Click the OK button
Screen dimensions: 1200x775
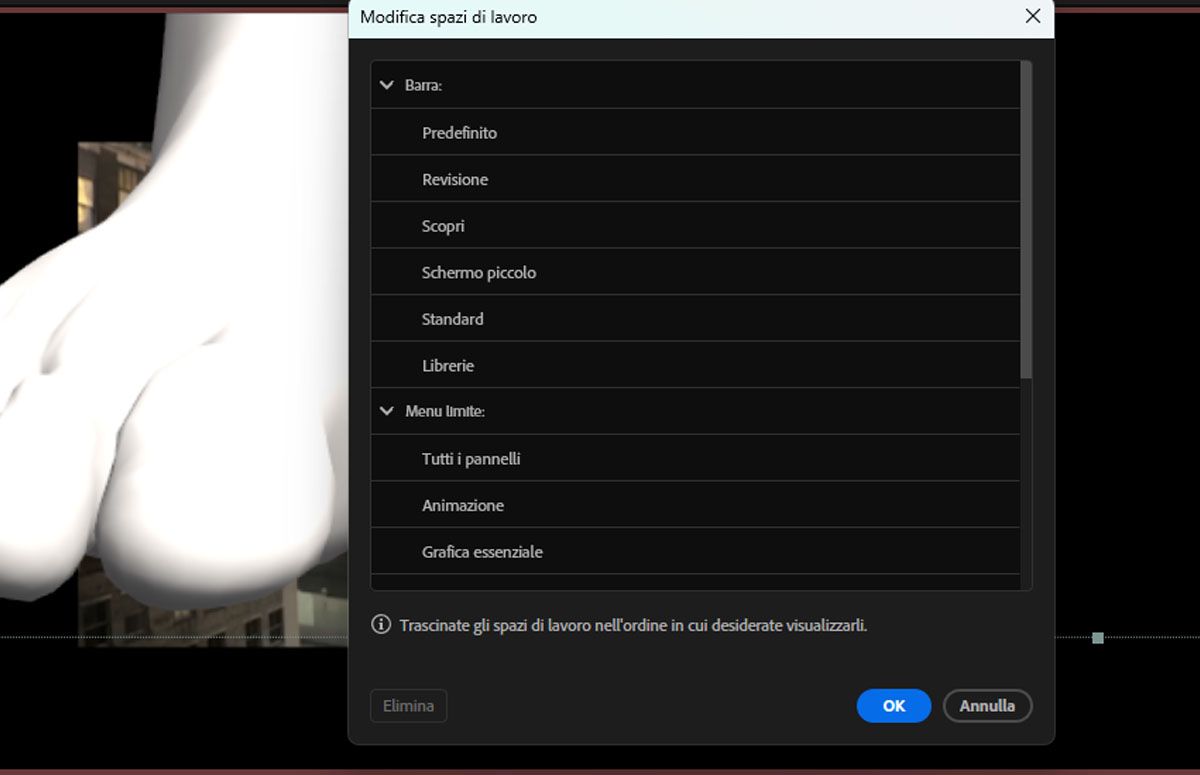point(894,706)
